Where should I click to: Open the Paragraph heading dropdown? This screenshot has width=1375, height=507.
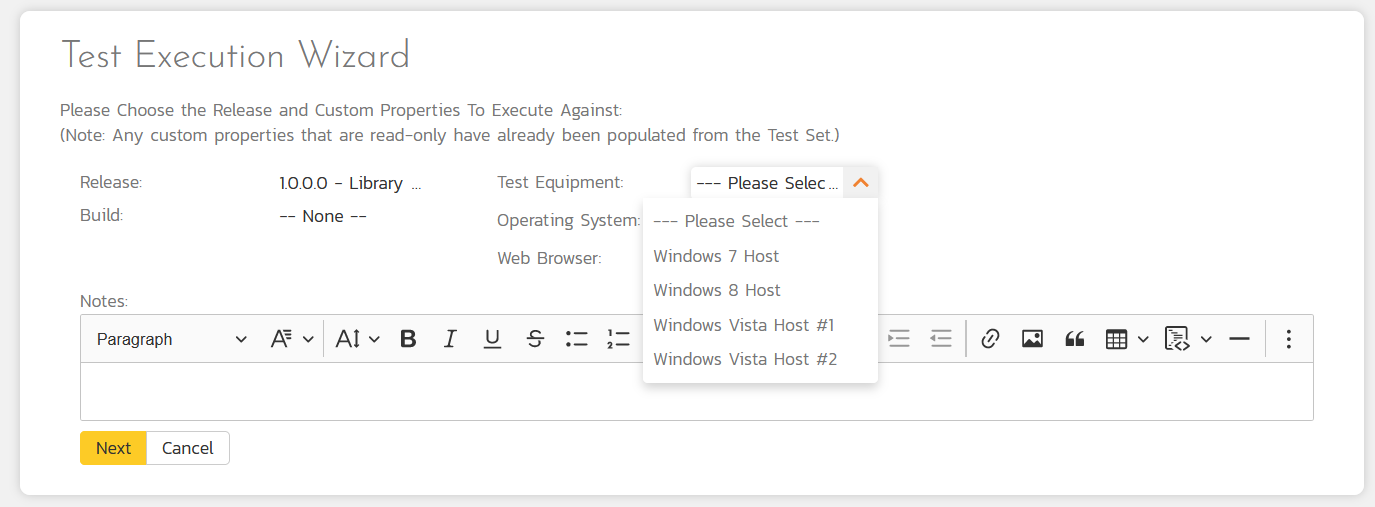coord(171,339)
